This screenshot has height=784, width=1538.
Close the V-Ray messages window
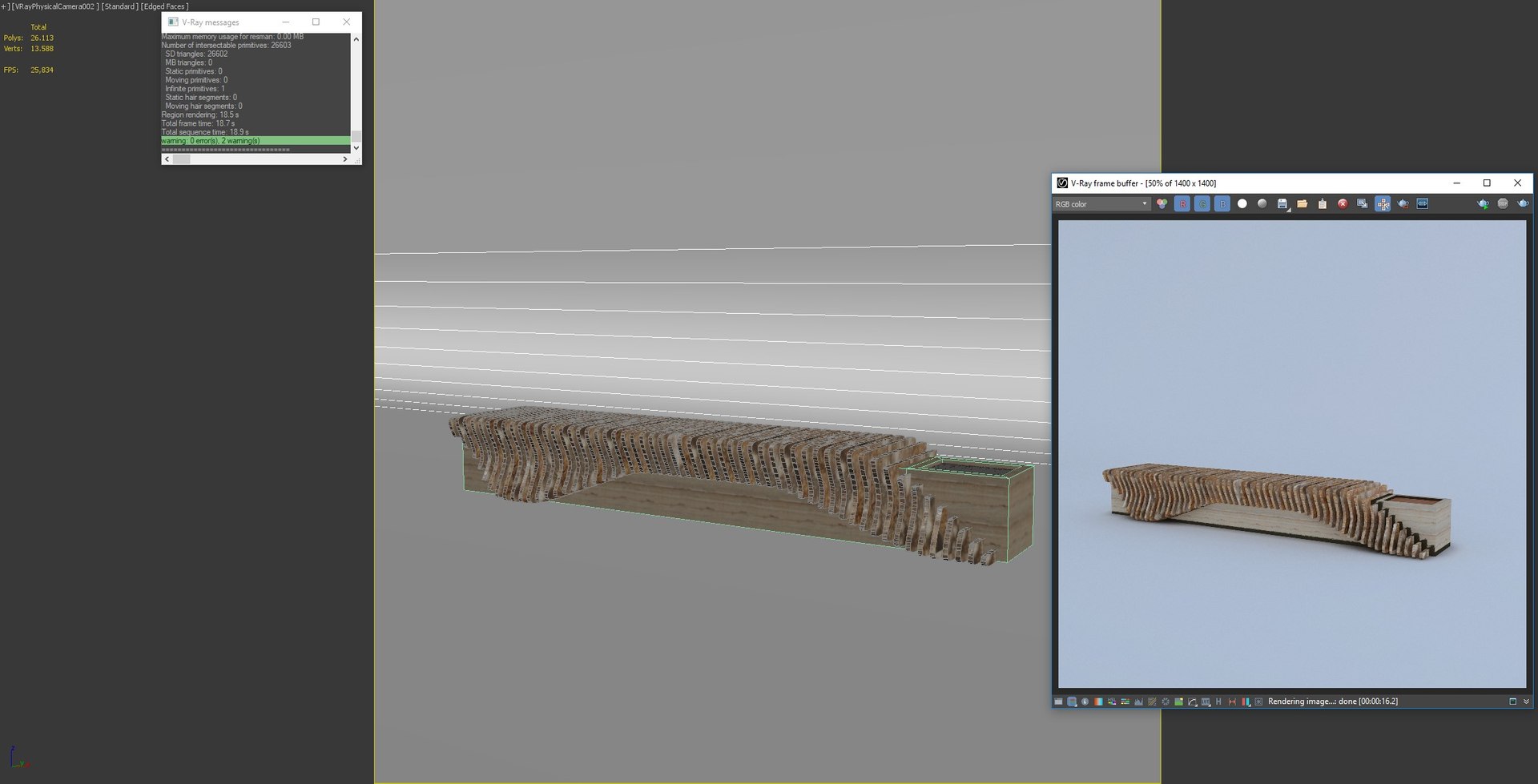pos(346,22)
